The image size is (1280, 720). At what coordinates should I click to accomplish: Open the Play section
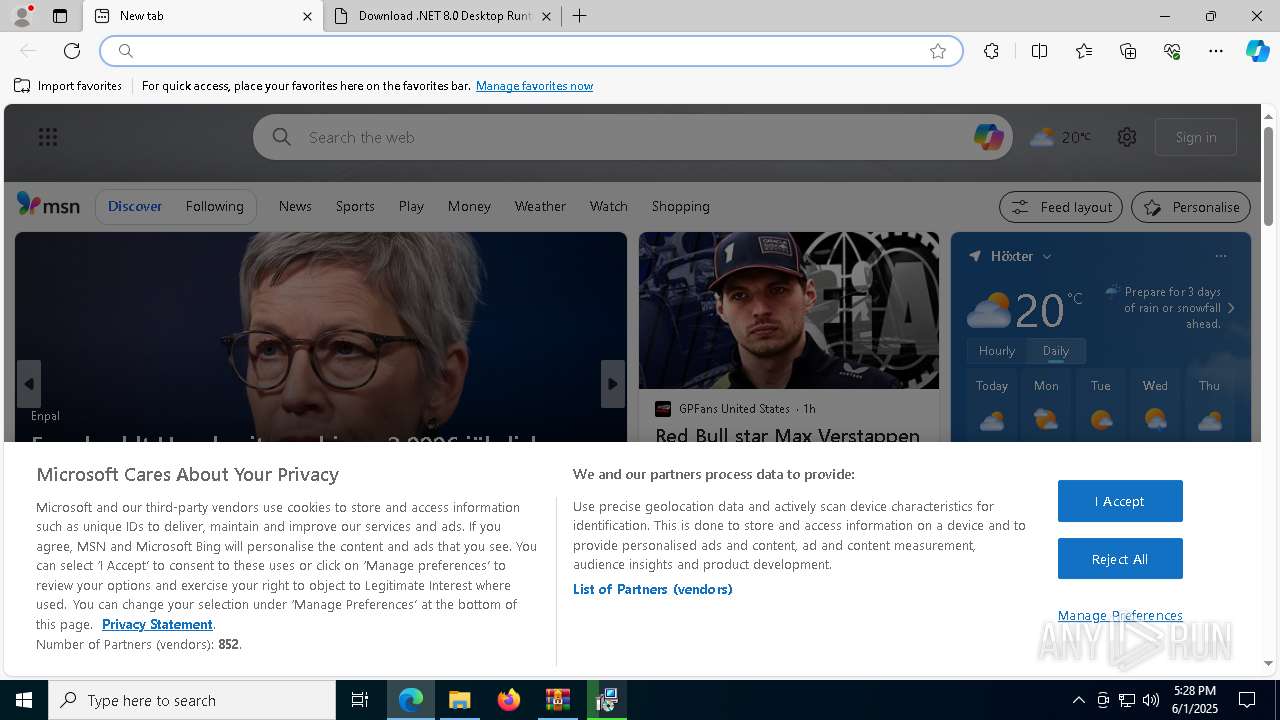(x=411, y=206)
